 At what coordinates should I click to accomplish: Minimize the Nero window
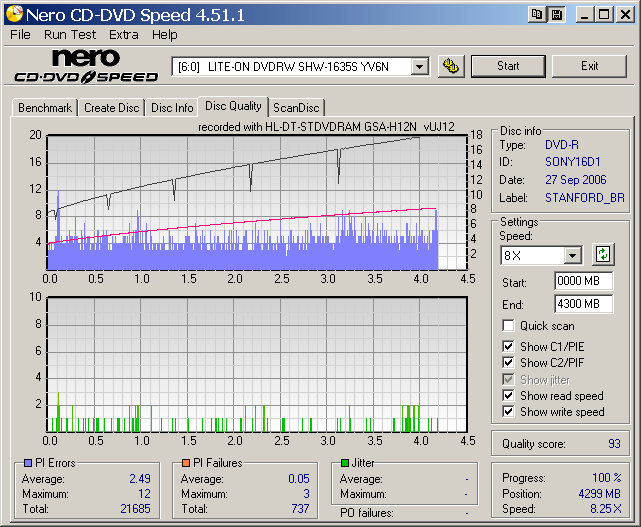coord(584,15)
